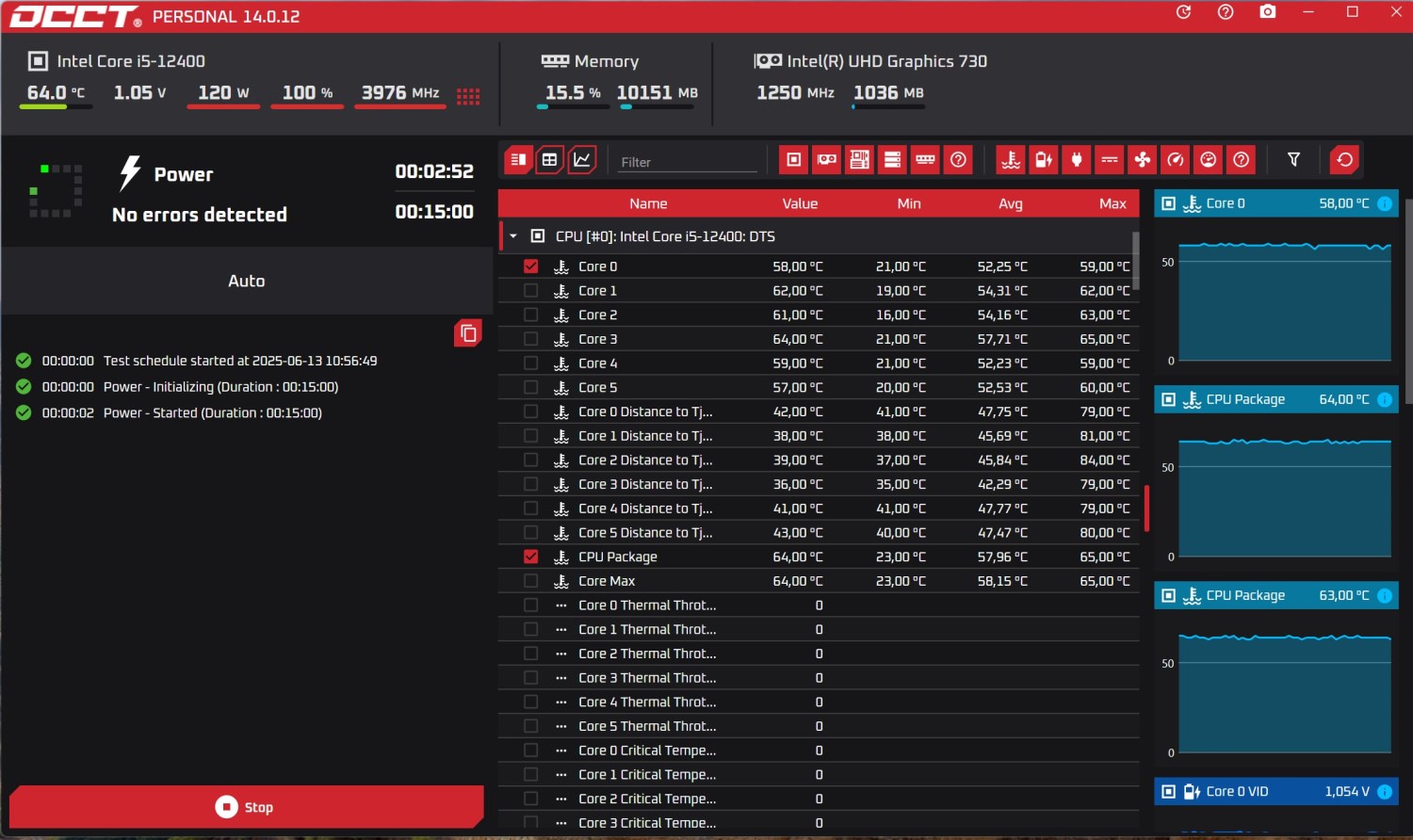Uncheck the Core 0 temperature checkbox

(531, 267)
